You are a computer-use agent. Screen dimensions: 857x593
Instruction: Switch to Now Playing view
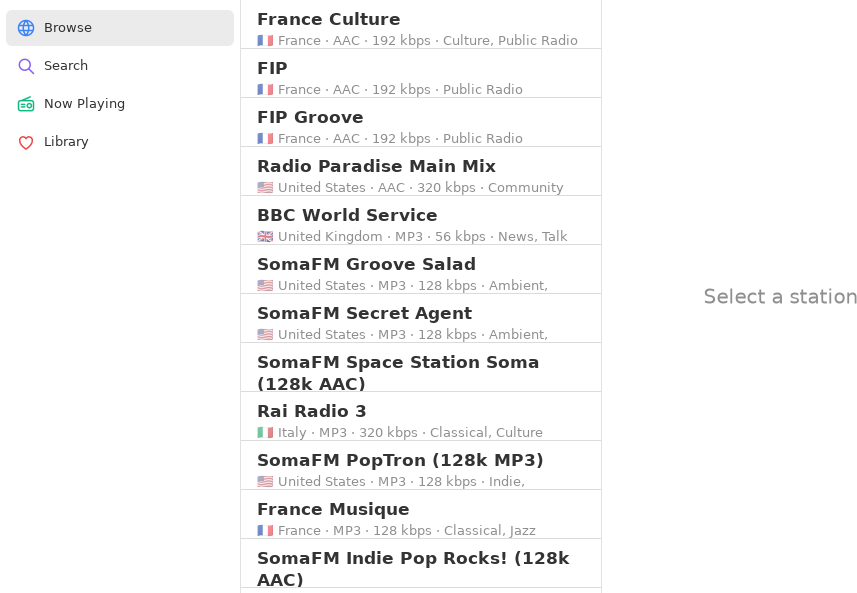[120, 104]
